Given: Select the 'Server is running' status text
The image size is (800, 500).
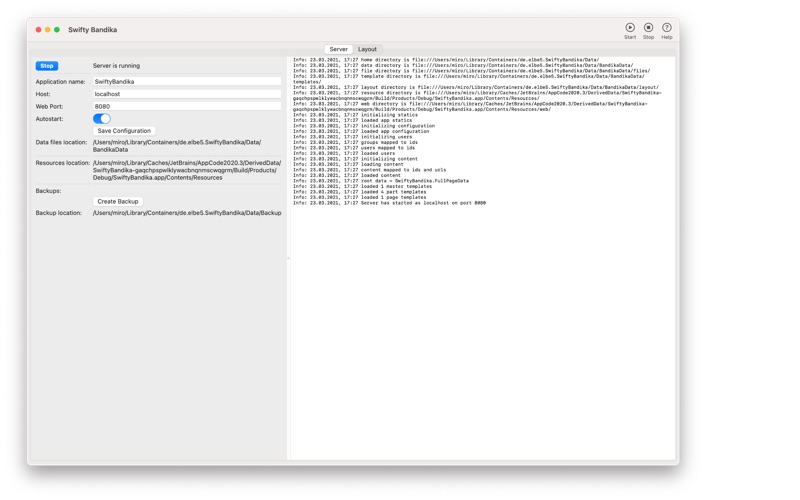Looking at the screenshot, I should pos(116,66).
